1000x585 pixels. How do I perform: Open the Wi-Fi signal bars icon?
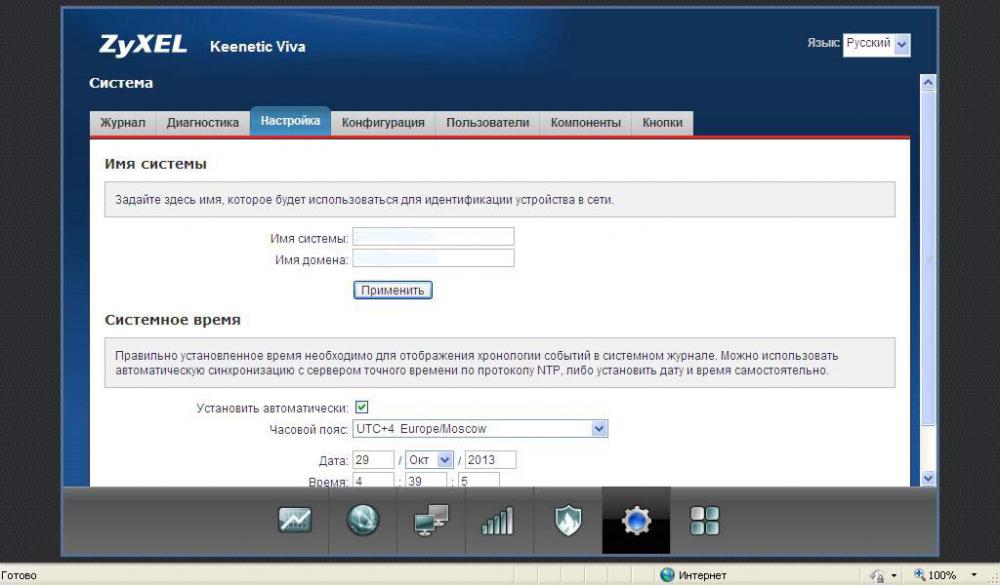click(497, 521)
